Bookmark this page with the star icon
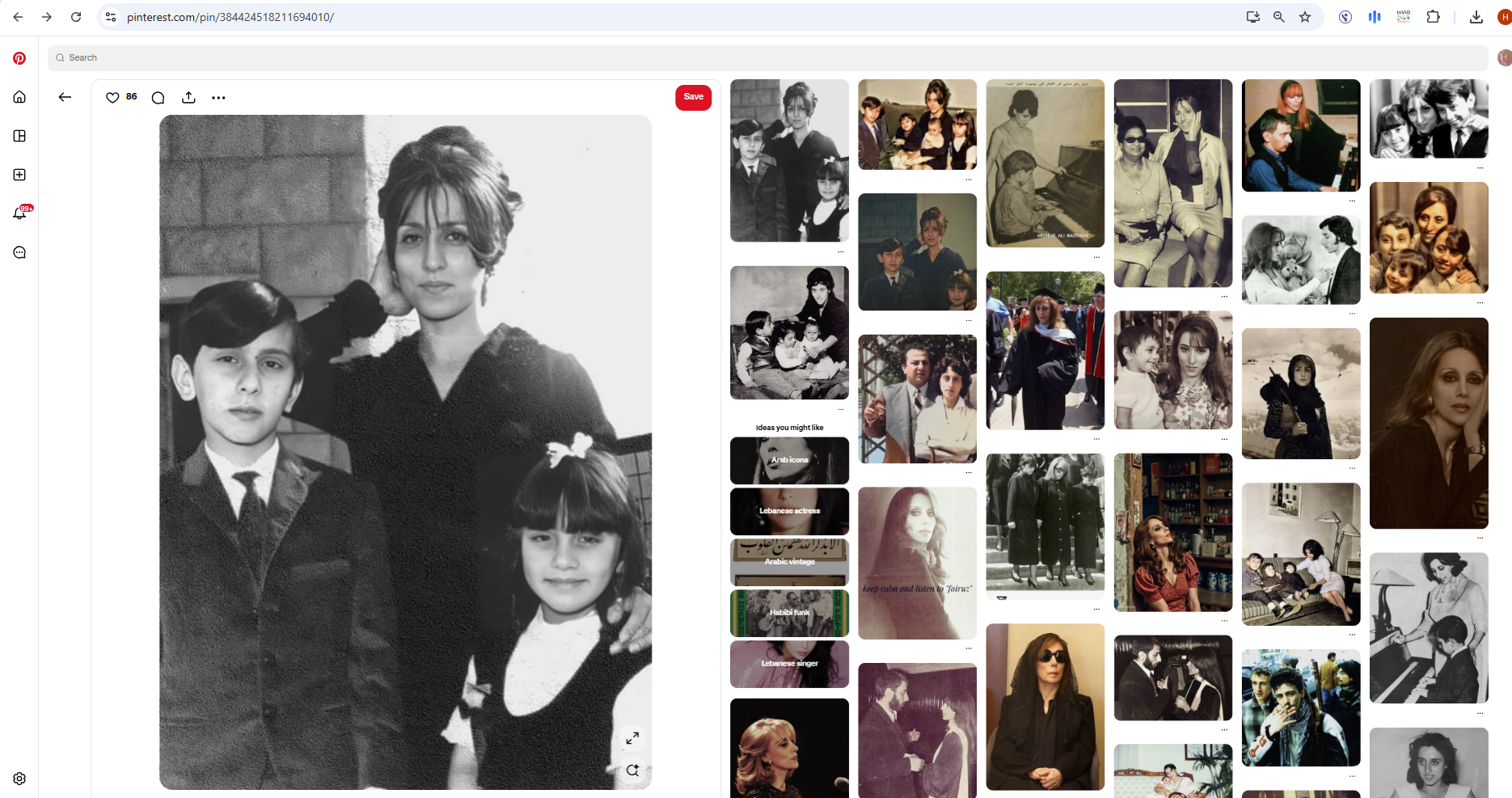Image resolution: width=1512 pixels, height=798 pixels. [1305, 16]
